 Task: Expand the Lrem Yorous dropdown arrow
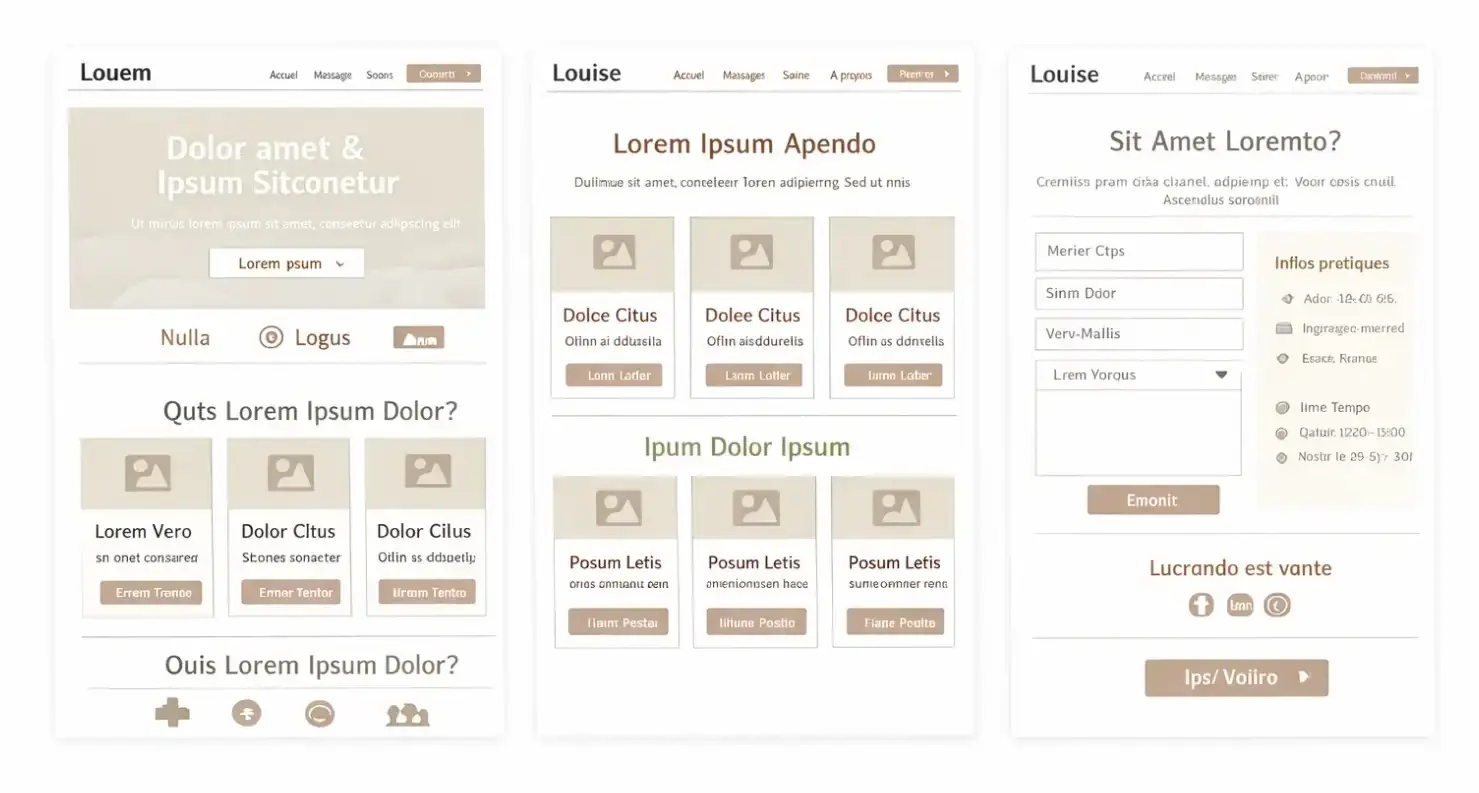(x=1220, y=375)
